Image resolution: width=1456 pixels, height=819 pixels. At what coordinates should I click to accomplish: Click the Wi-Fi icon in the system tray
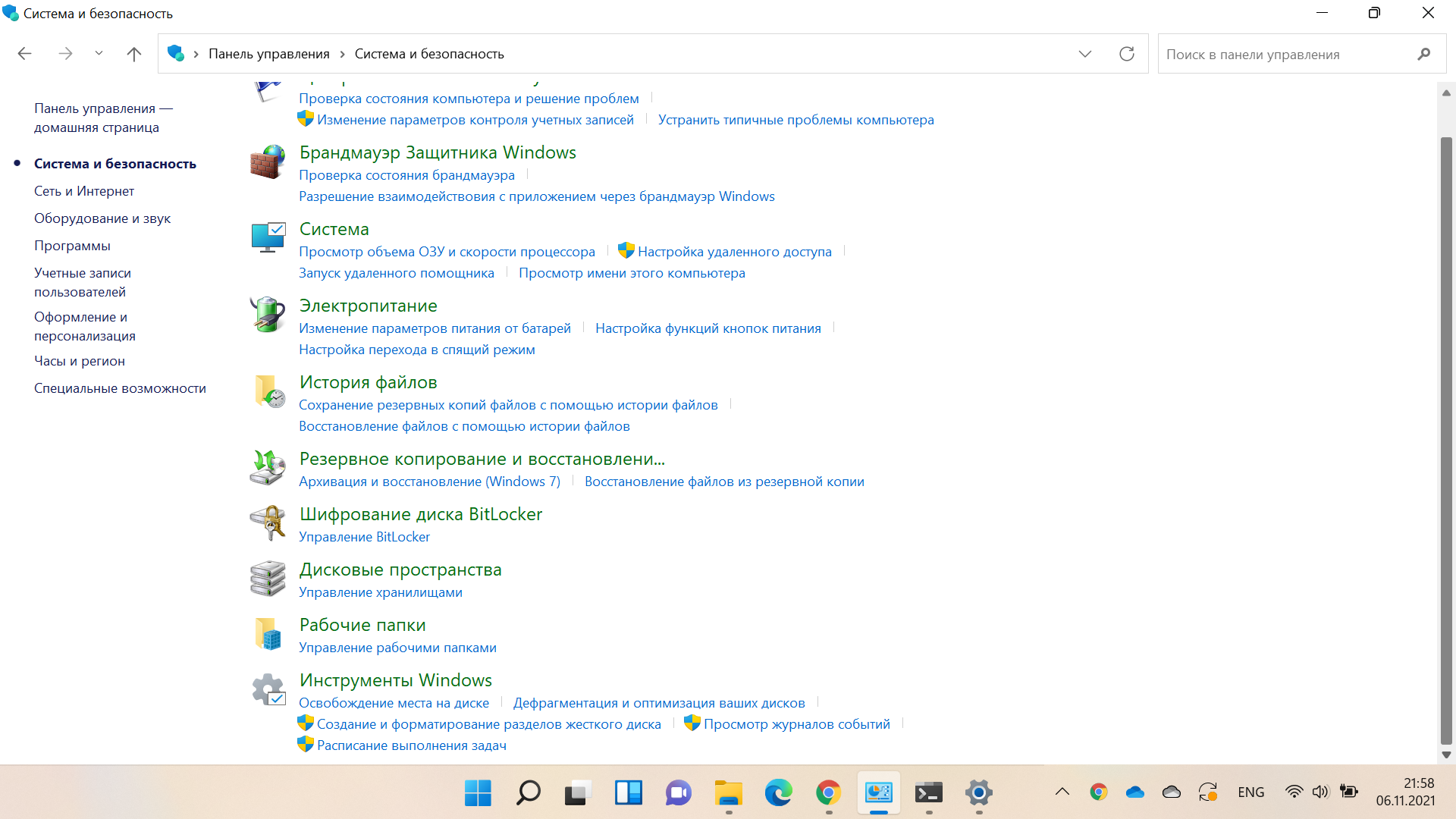1294,792
